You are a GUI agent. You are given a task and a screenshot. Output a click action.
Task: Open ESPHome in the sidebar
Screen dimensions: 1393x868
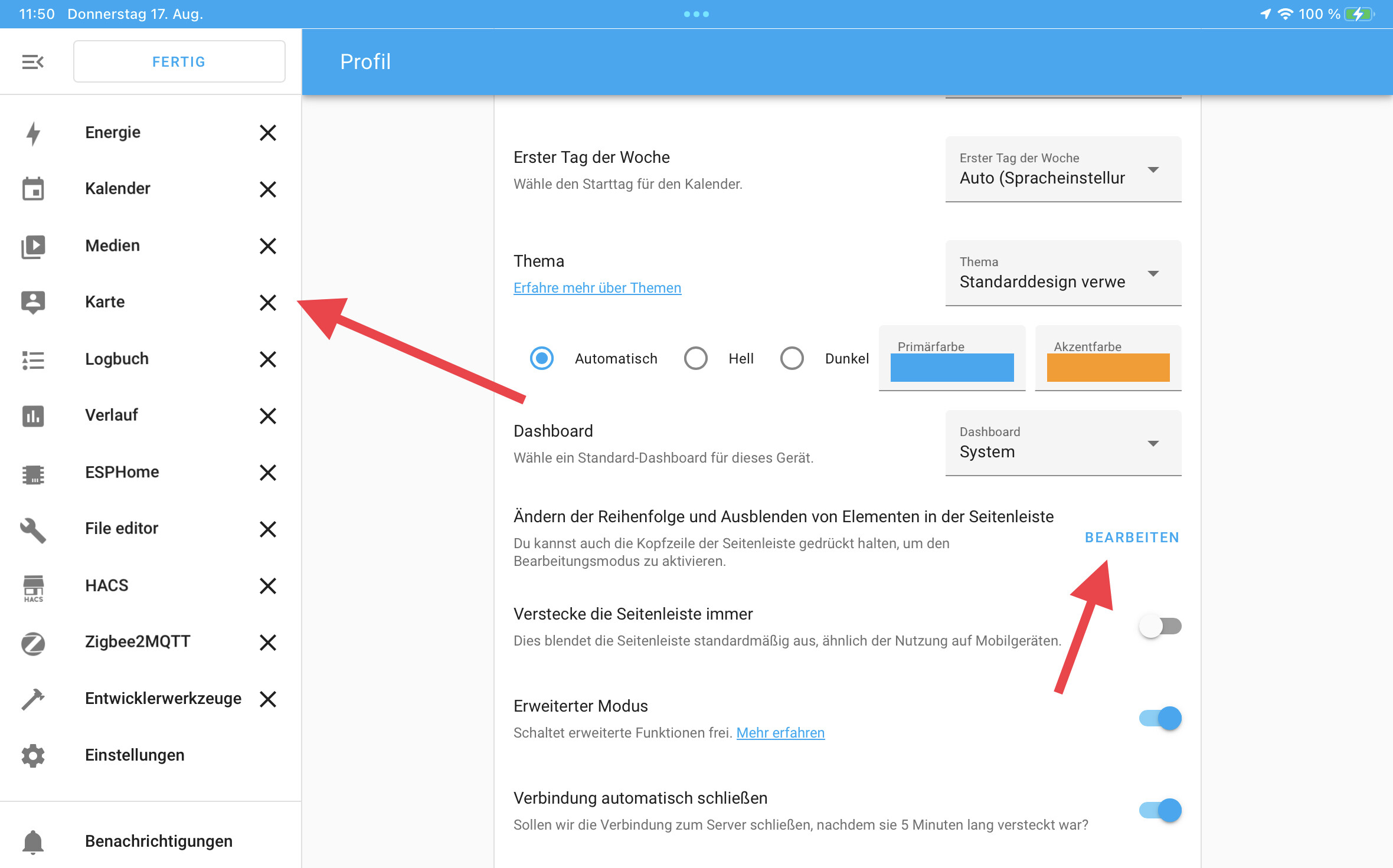[x=122, y=472]
